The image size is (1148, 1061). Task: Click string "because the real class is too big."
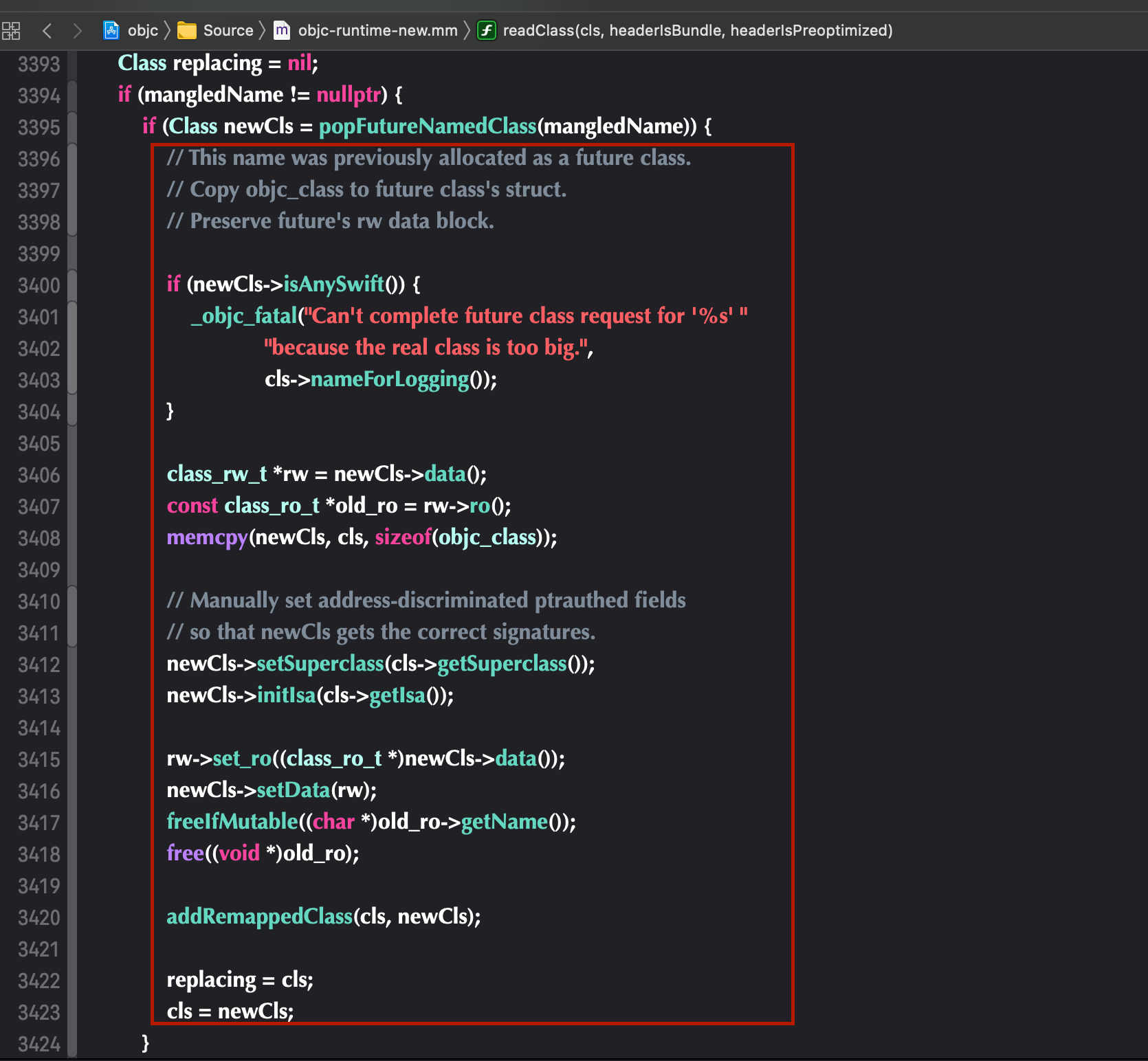426,347
